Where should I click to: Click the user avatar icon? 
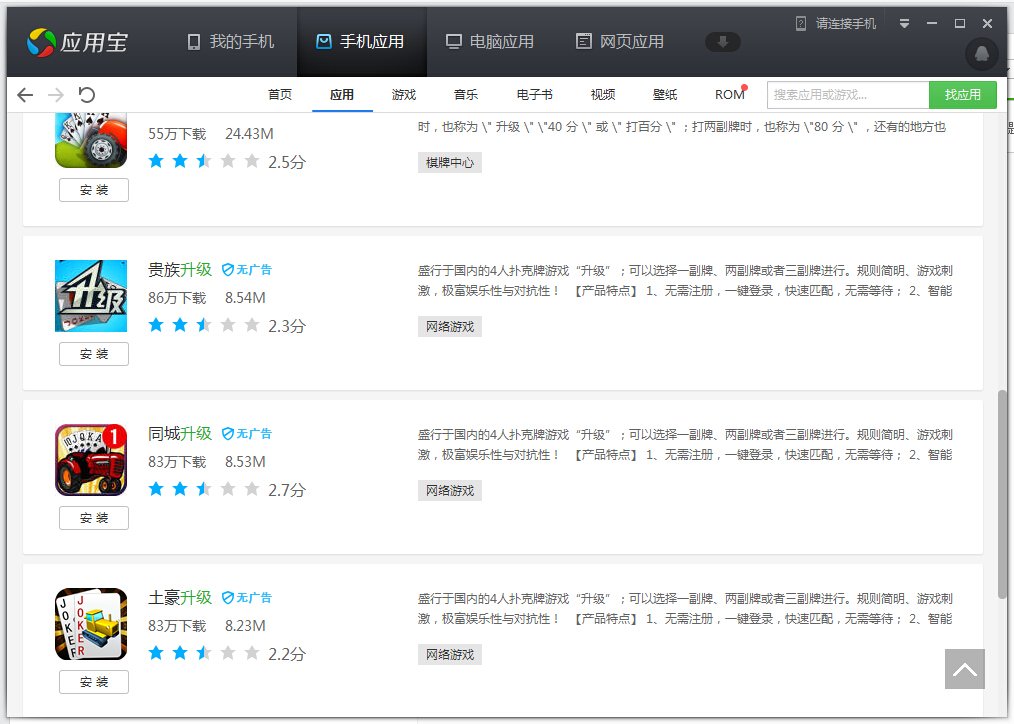point(982,54)
